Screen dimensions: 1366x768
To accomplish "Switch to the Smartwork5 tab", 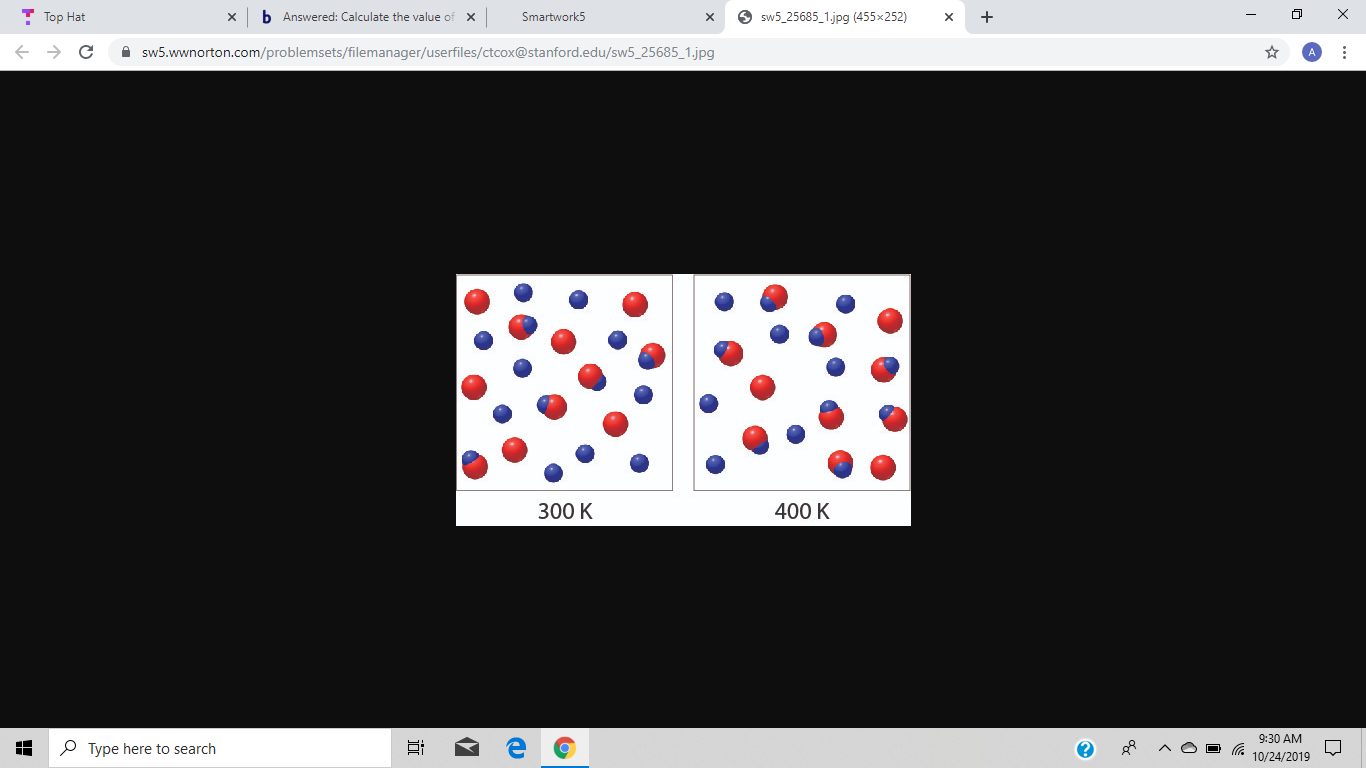I will 605,17.
